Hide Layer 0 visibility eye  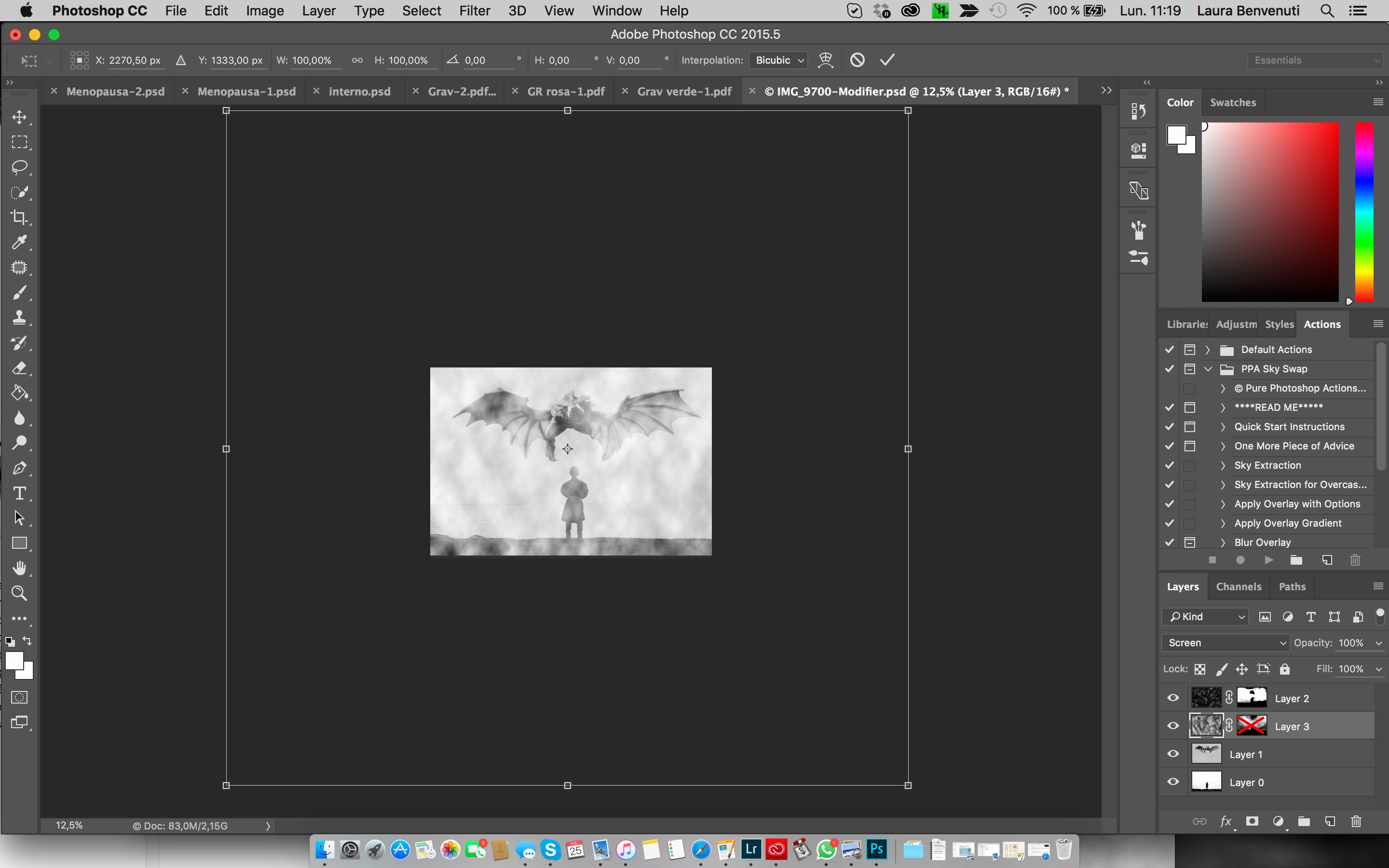pos(1173,782)
